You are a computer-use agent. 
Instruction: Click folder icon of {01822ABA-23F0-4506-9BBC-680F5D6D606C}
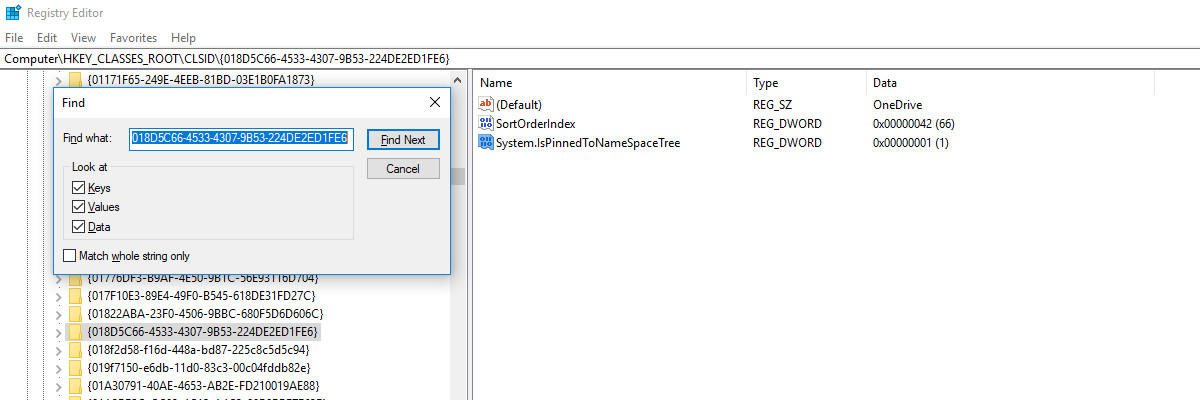pyautogui.click(x=76, y=314)
